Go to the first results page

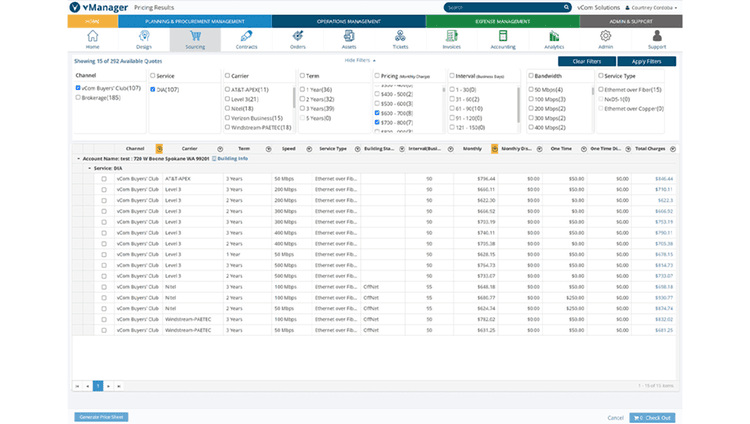tap(77, 386)
